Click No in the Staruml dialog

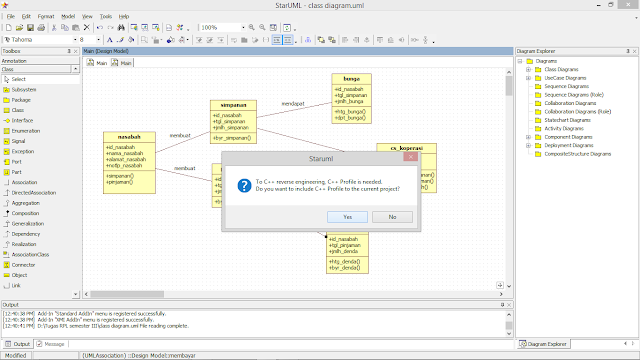(392, 217)
